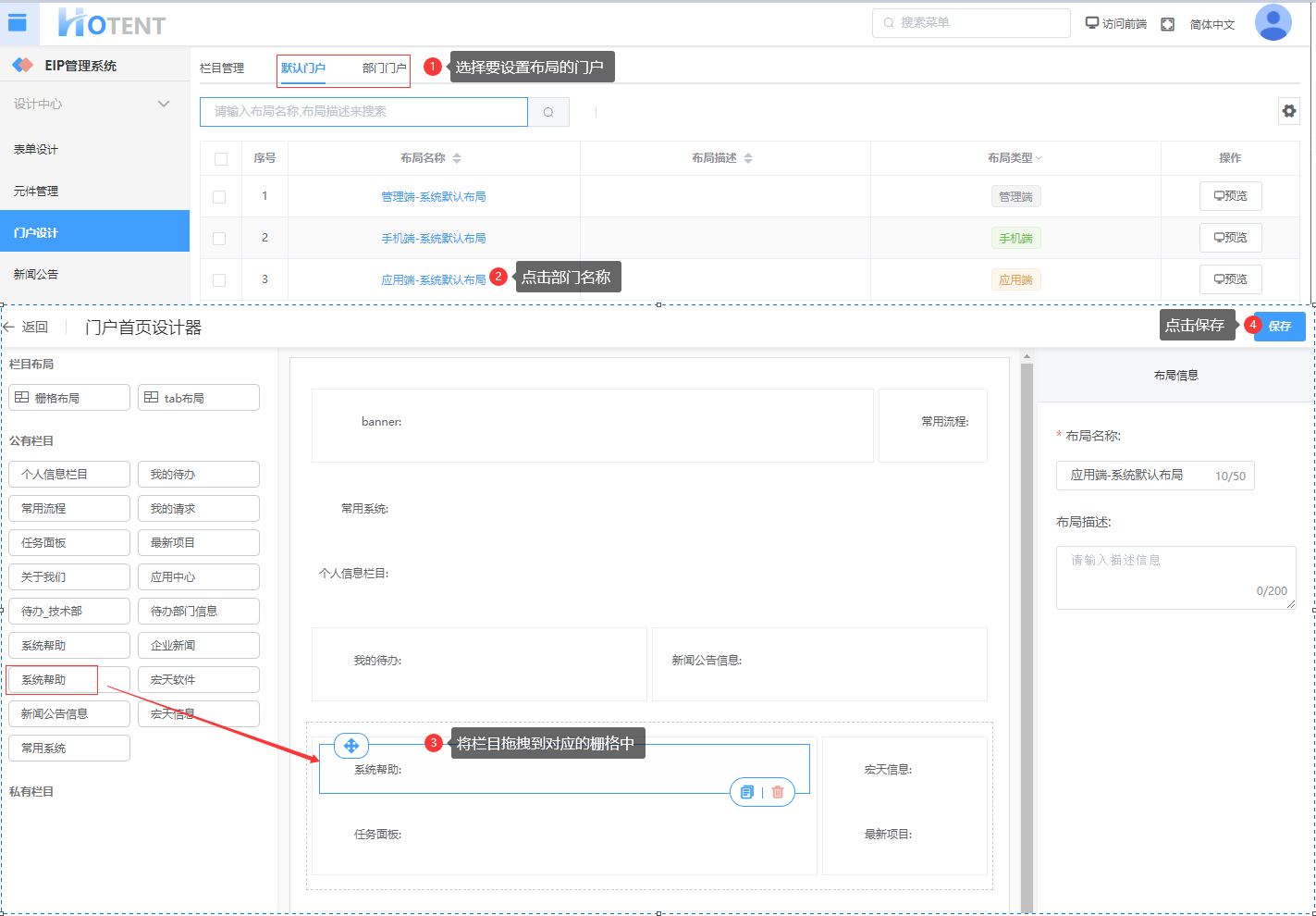
Task: Open table settings gear icon
Action: 1288,111
